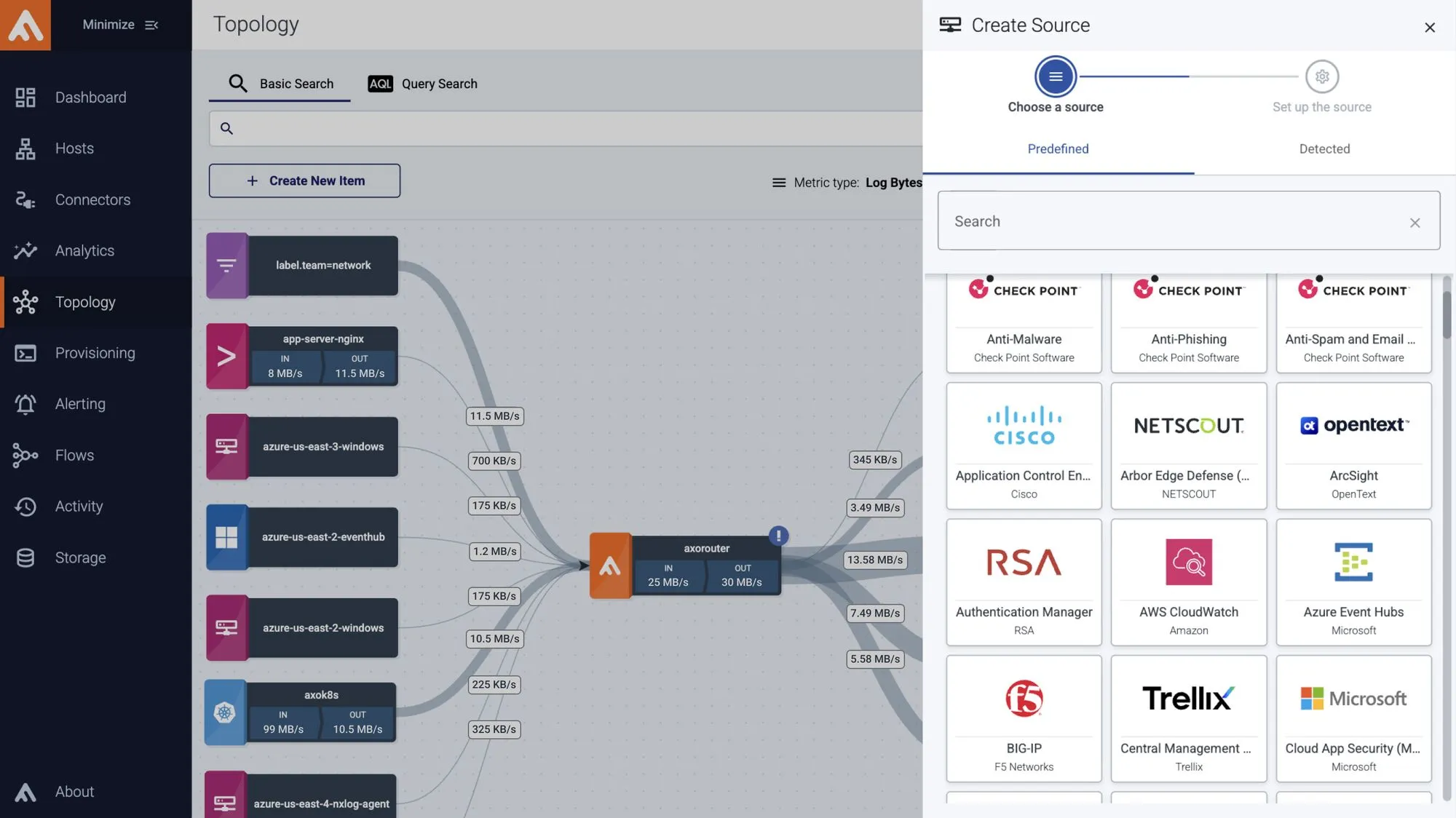The image size is (1456, 818).
Task: Switch to the Query Search tab
Action: click(422, 84)
